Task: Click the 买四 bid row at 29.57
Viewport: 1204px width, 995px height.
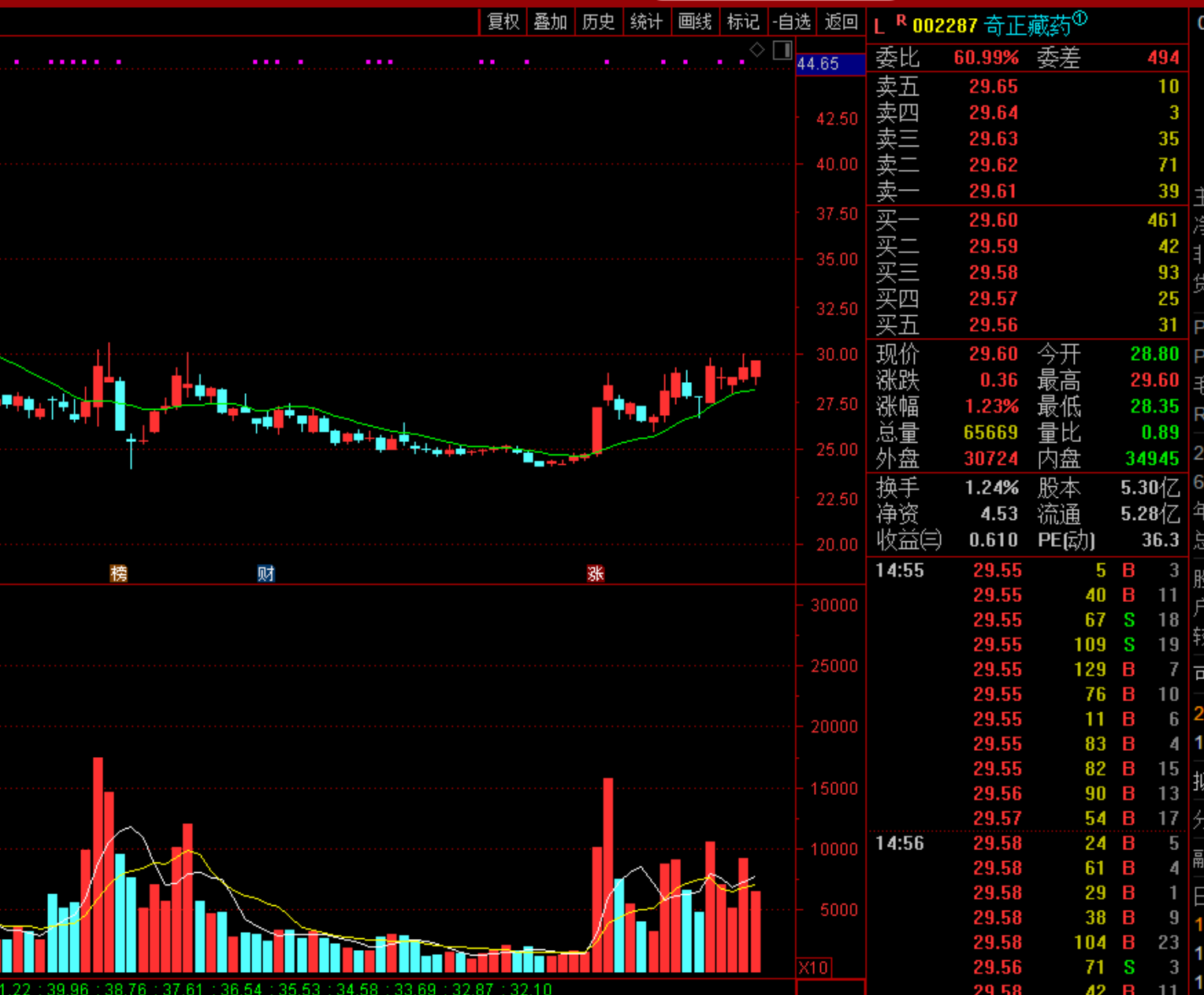Action: [1027, 299]
